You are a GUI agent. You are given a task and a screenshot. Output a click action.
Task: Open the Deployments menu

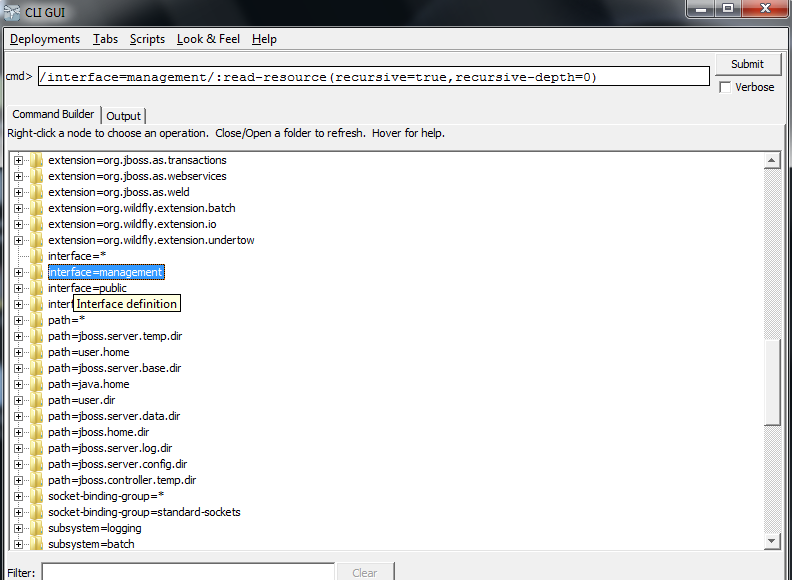coord(45,39)
